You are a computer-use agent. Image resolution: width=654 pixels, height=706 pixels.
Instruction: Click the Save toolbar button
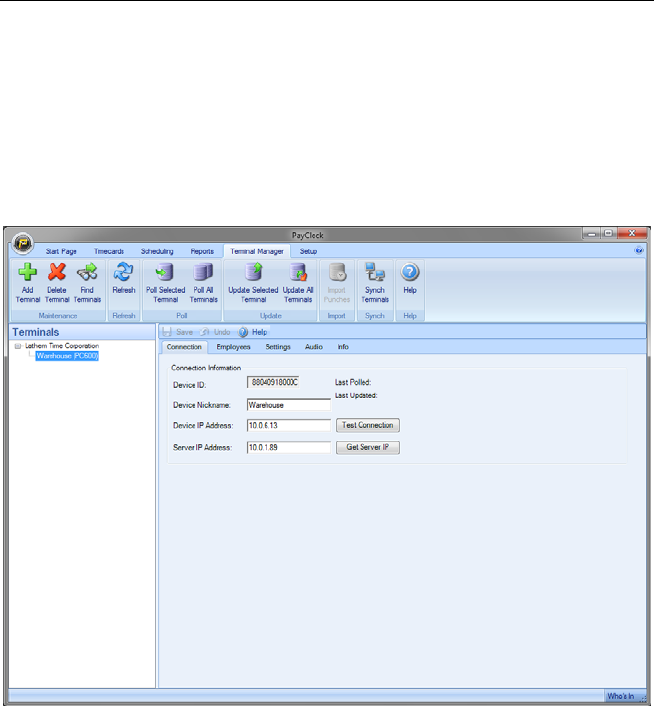click(178, 332)
